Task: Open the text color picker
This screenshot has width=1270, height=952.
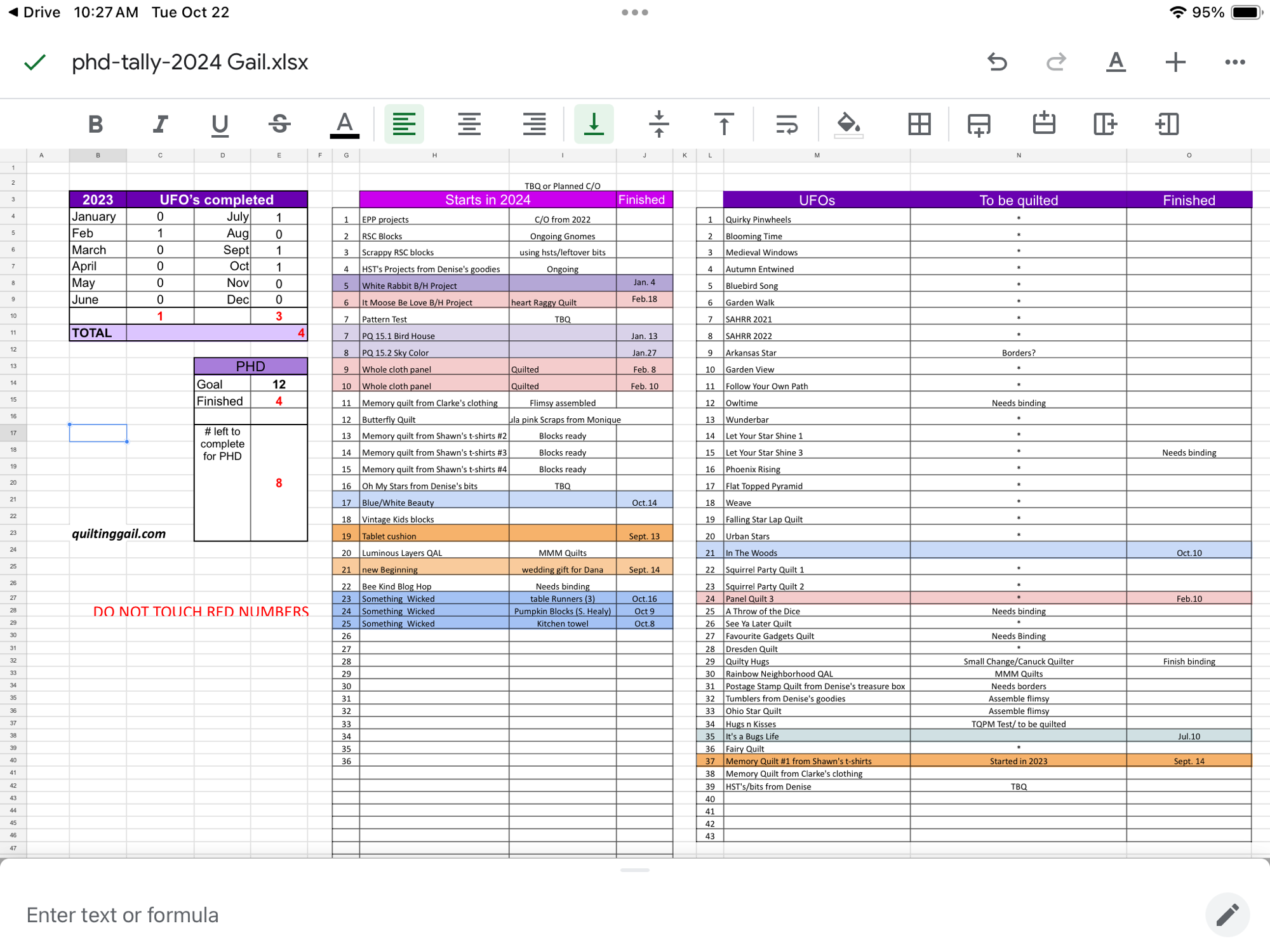Action: pos(344,124)
